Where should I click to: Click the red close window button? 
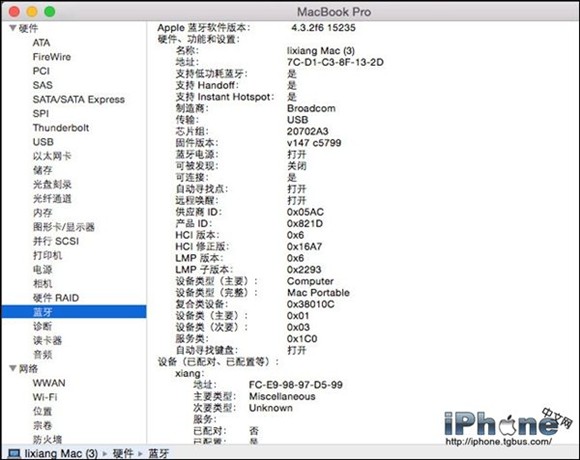click(x=14, y=11)
